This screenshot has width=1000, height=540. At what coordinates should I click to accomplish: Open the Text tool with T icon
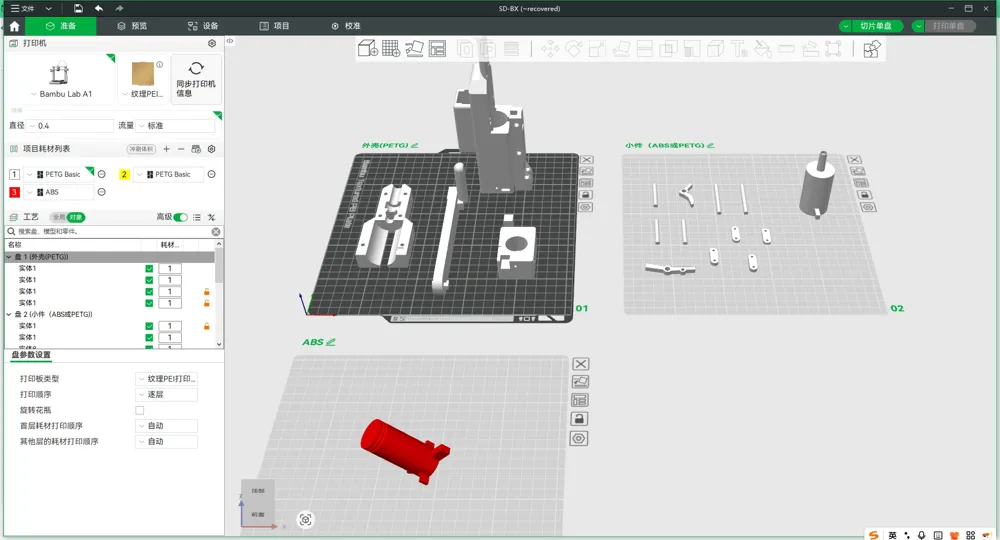(x=739, y=49)
